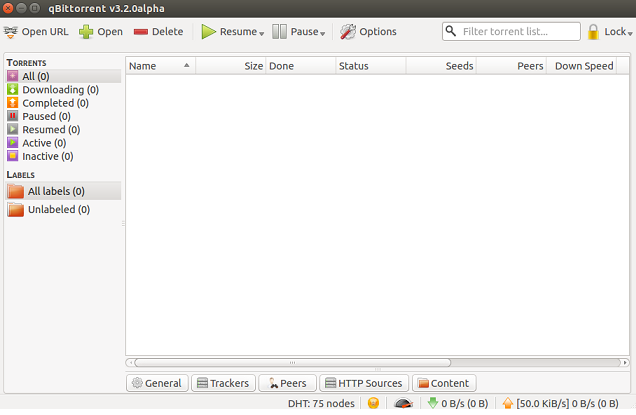Maximize the qBittorrent window
The width and height of the screenshot is (636, 415).
pos(35,8)
